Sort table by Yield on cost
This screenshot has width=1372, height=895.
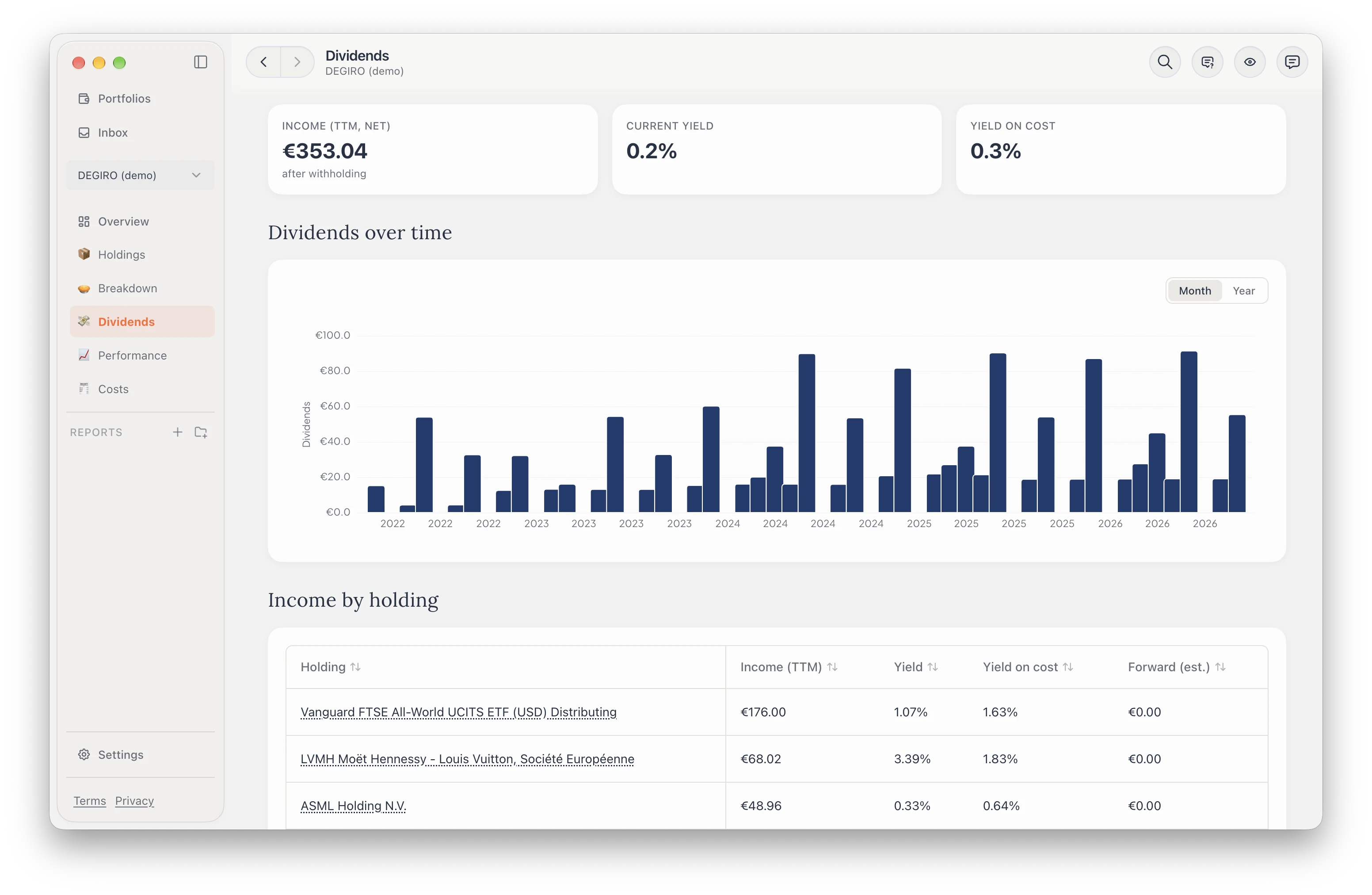pyautogui.click(x=1028, y=667)
